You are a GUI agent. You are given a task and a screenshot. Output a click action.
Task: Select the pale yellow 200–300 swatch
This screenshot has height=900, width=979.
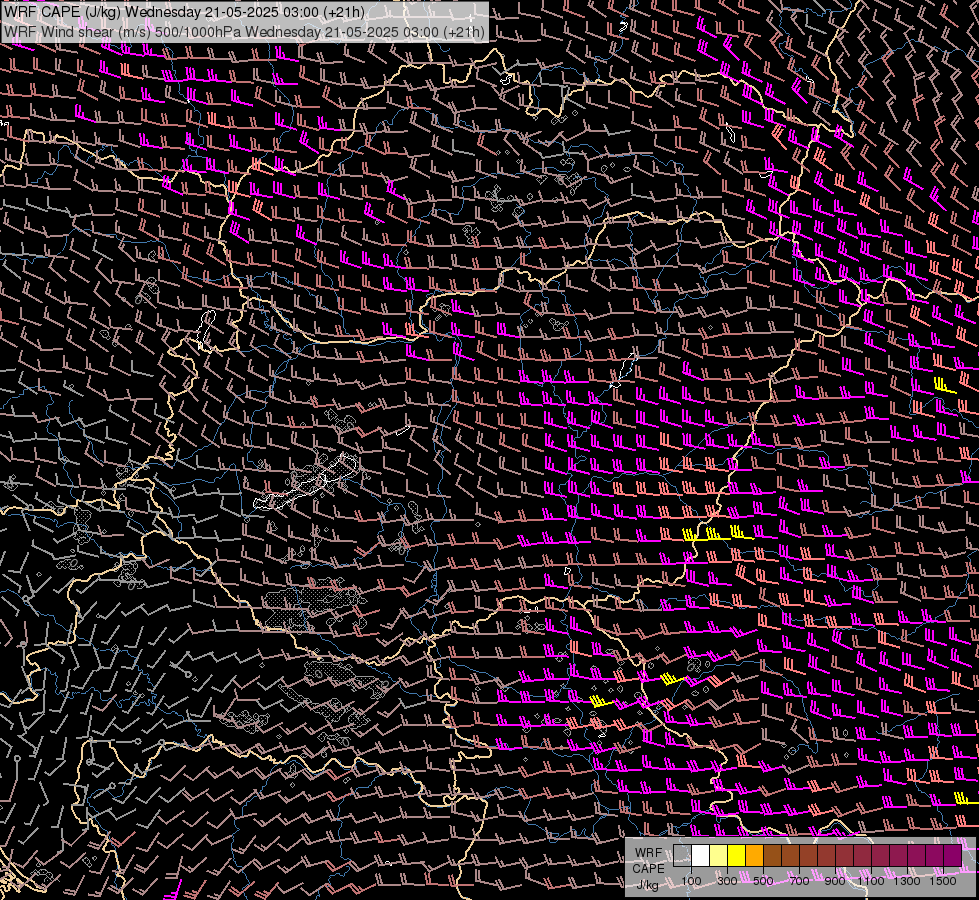719,856
